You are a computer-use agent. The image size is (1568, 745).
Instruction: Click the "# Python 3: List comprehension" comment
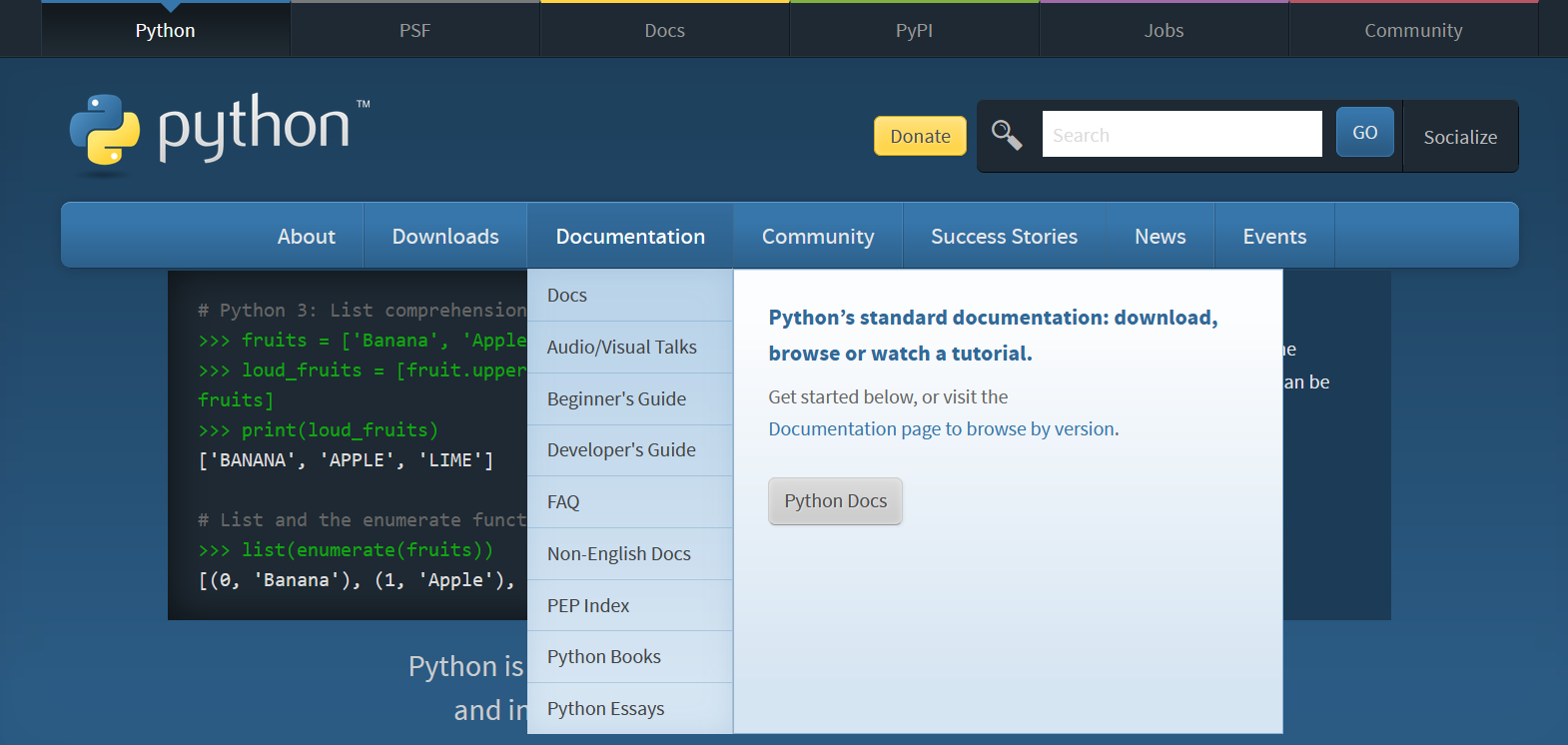pyautogui.click(x=362, y=311)
